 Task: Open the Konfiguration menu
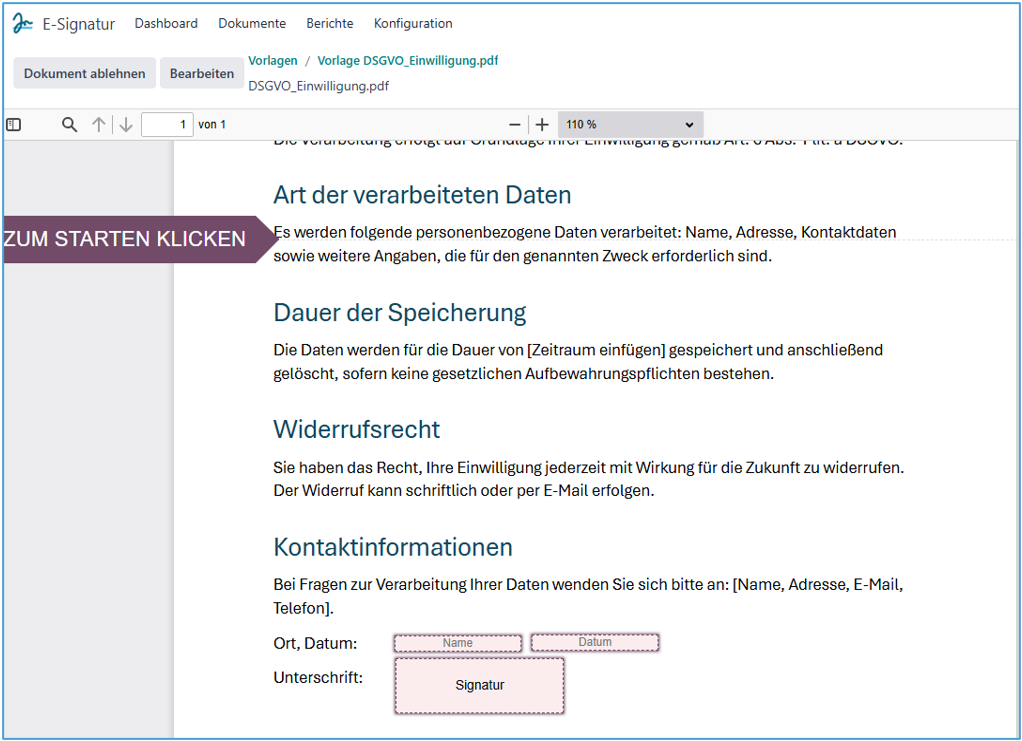pyautogui.click(x=413, y=23)
